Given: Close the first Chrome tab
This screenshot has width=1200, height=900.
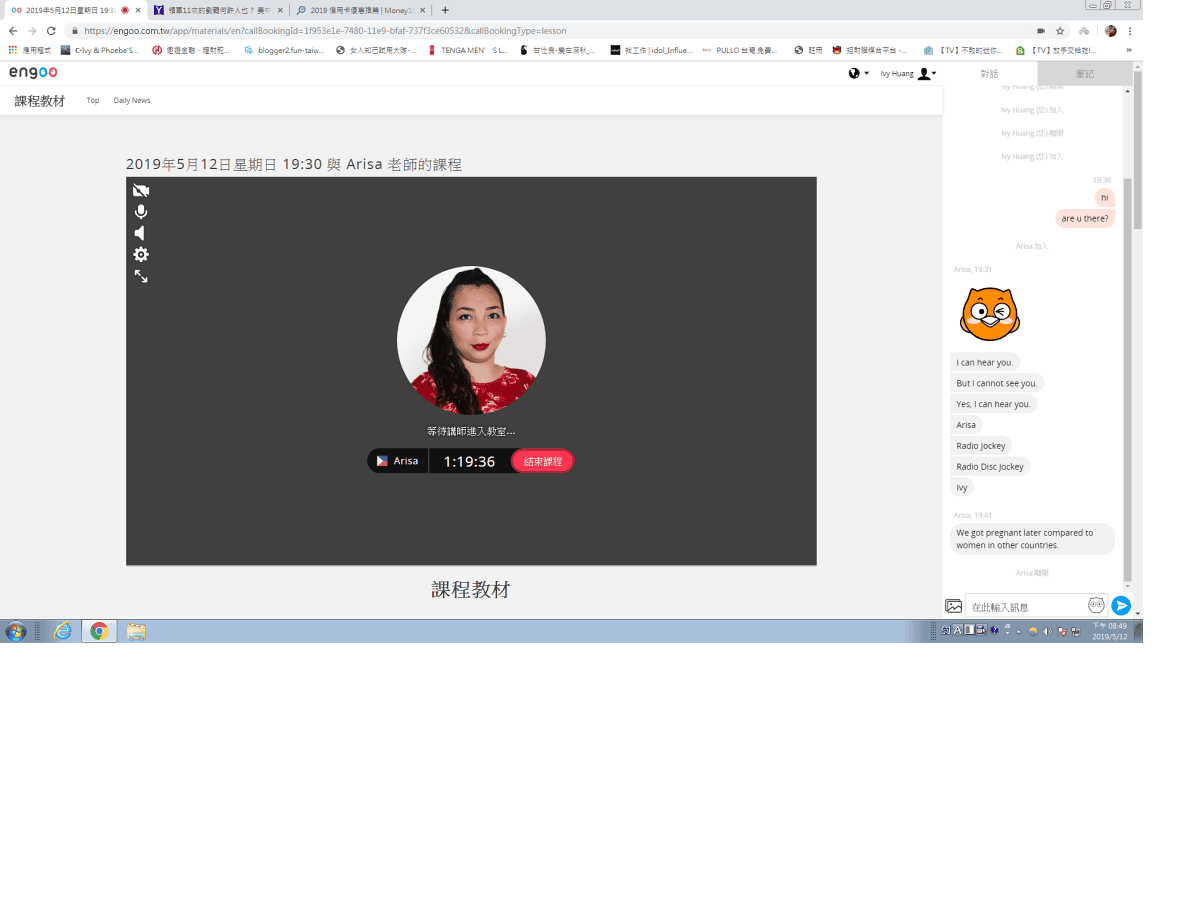Looking at the screenshot, I should tap(138, 10).
